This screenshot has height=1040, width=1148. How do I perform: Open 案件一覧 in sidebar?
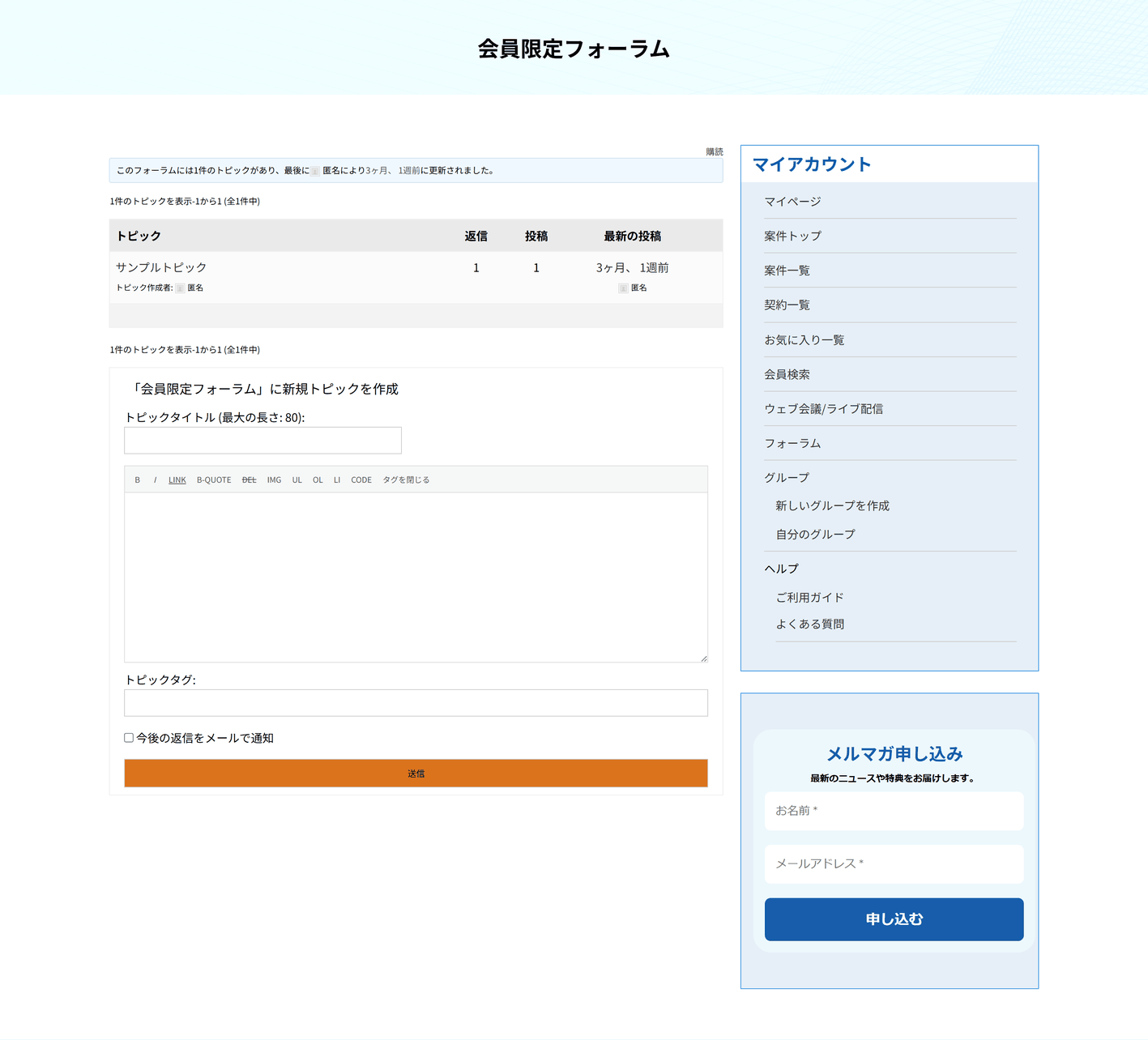pyautogui.click(x=787, y=271)
